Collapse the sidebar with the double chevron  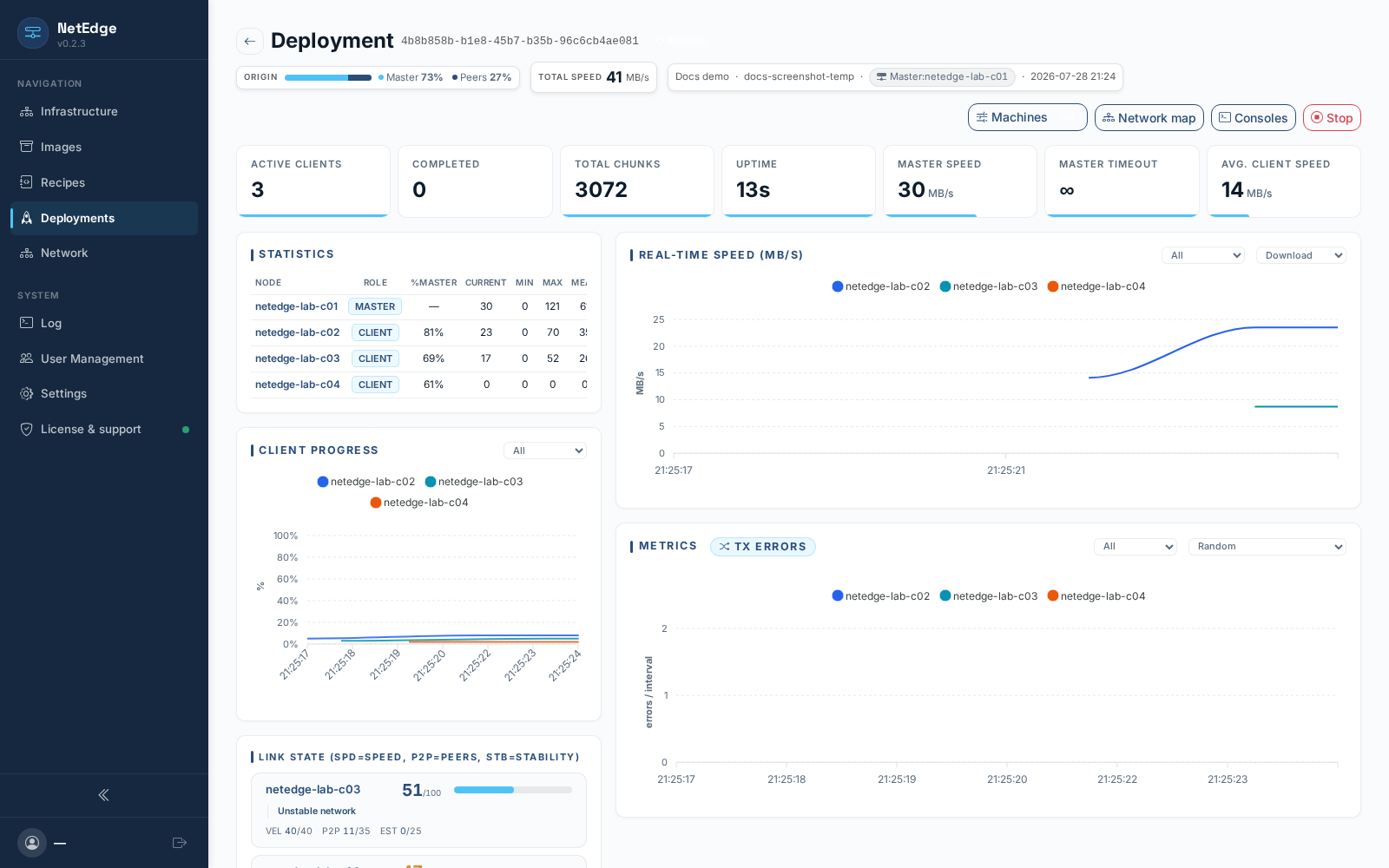[104, 795]
